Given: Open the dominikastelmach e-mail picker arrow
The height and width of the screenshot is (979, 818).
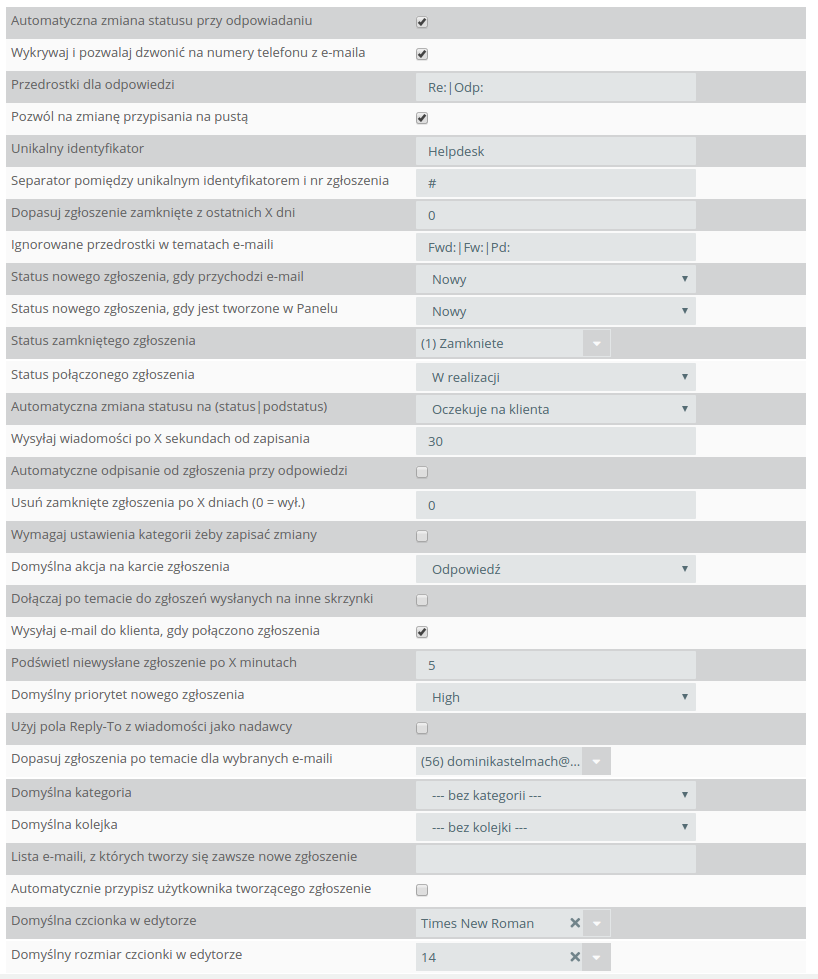Looking at the screenshot, I should 596,761.
